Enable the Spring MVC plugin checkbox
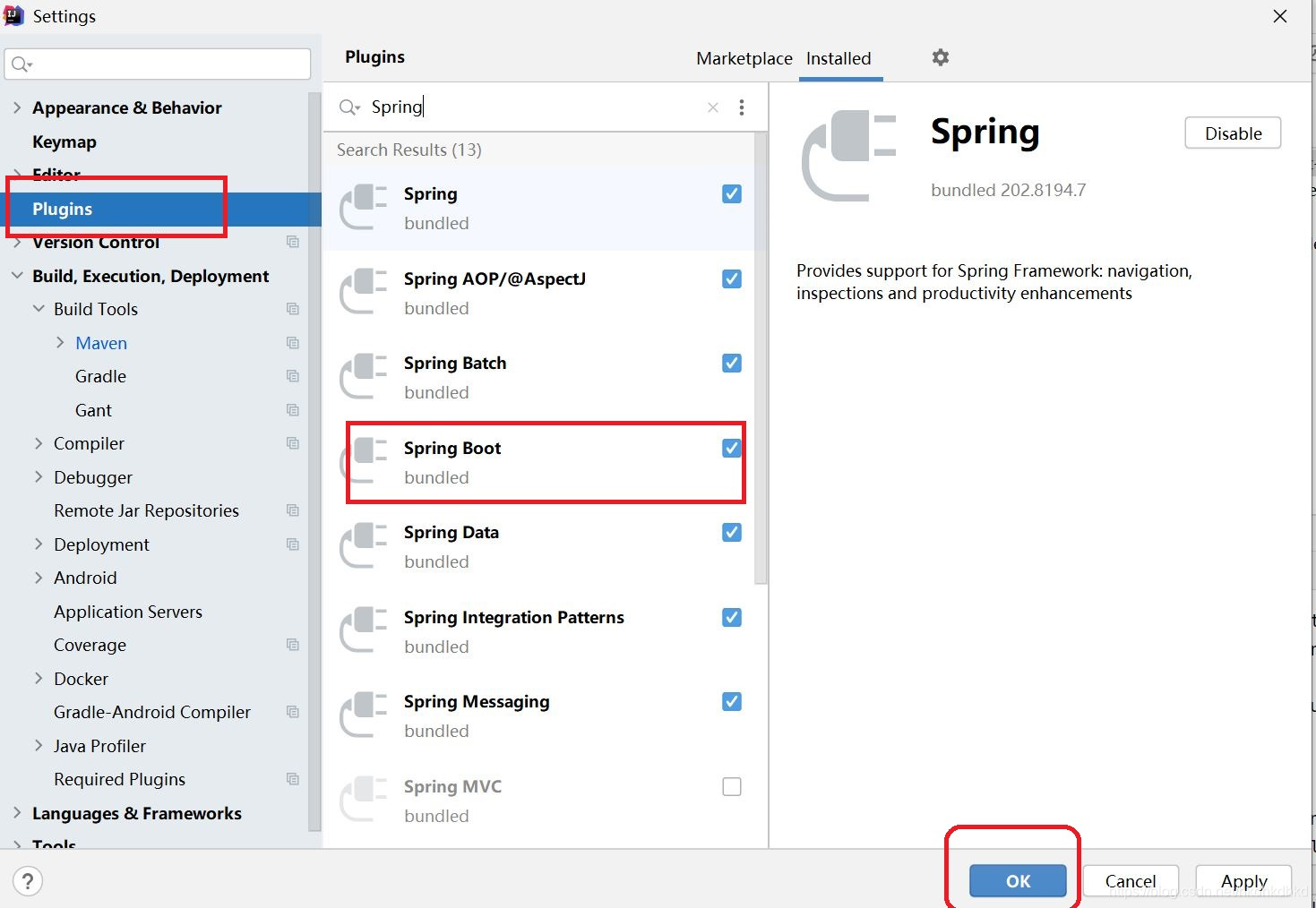Viewport: 1316px width, 908px height. (732, 786)
